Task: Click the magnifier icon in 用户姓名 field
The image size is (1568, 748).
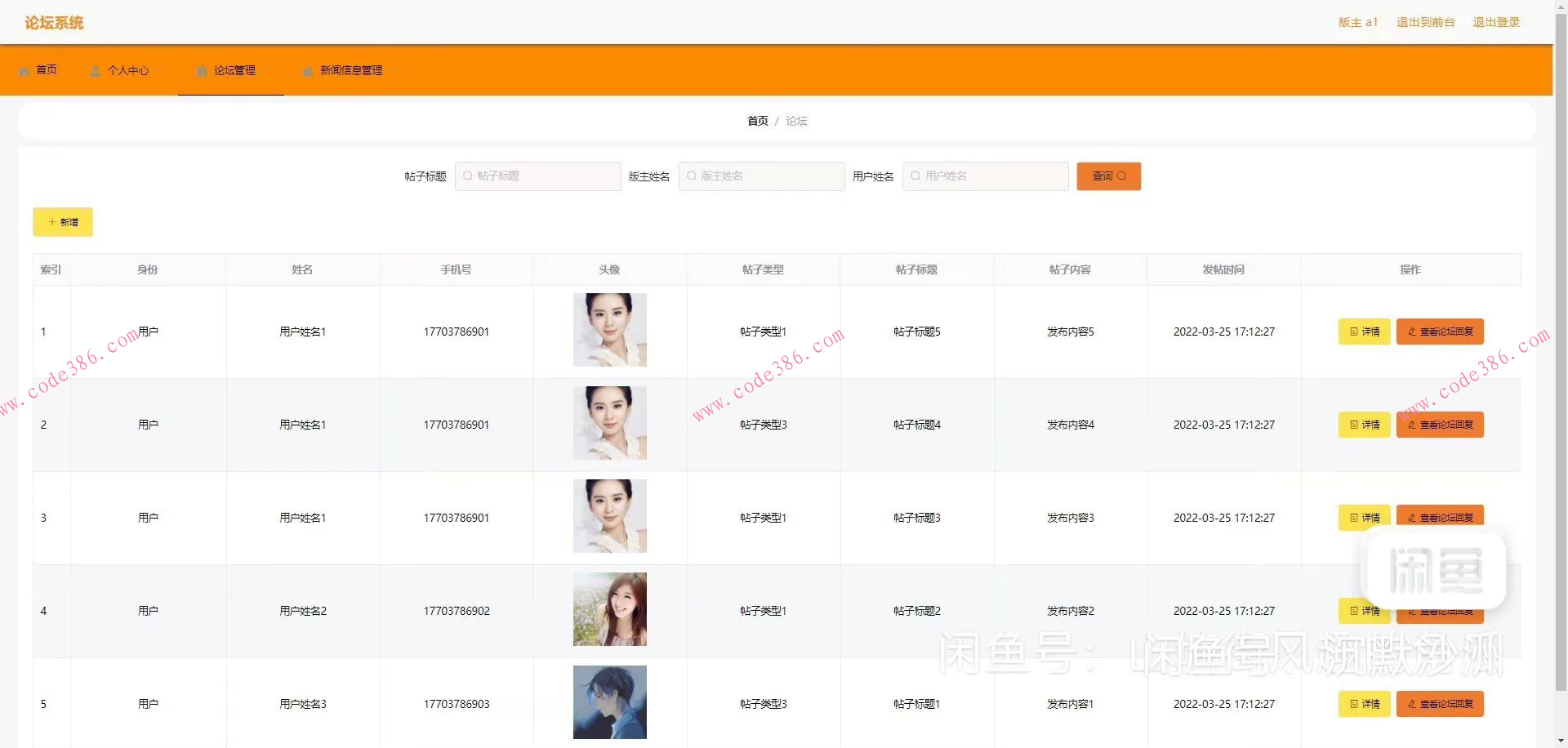Action: tap(915, 176)
